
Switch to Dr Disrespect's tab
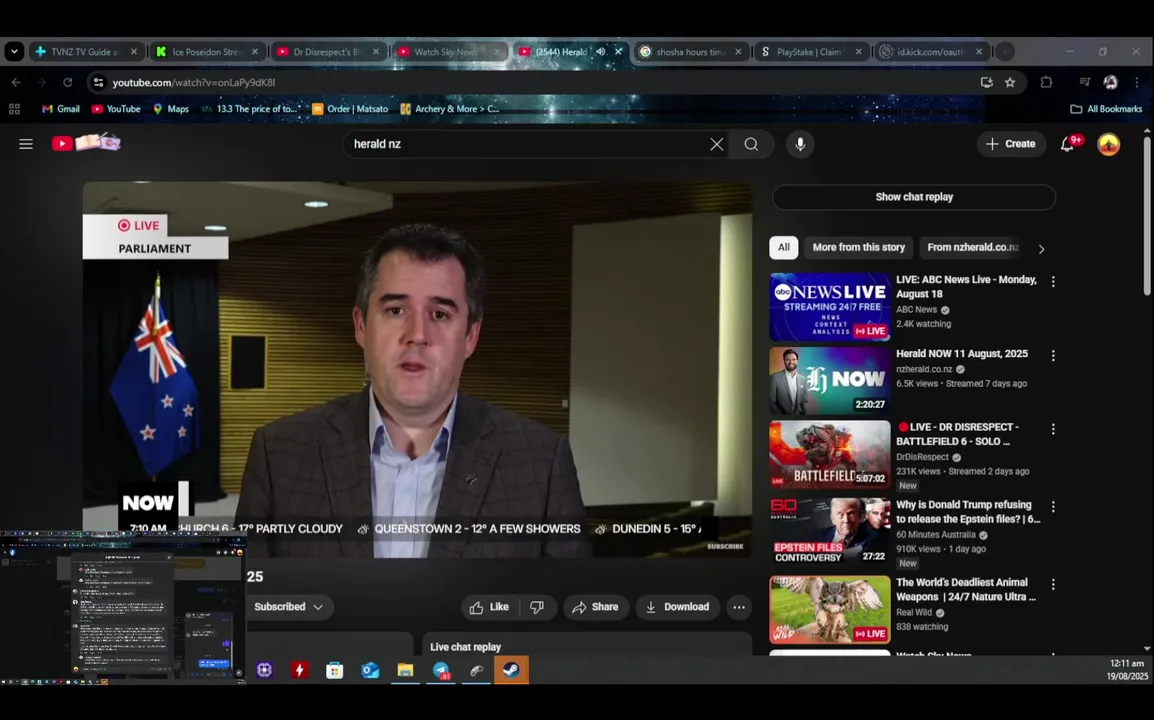(328, 52)
